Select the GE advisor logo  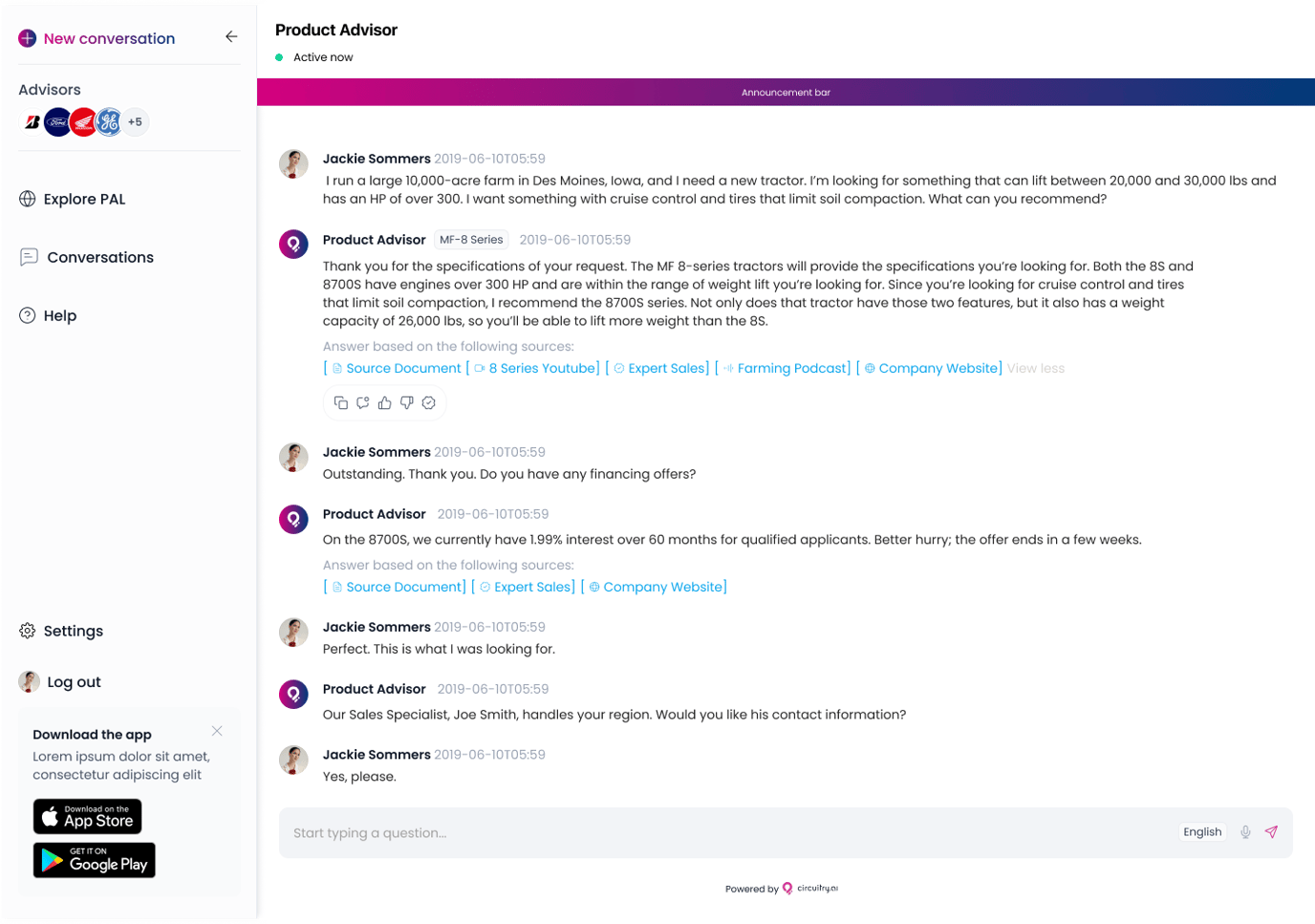(x=109, y=122)
